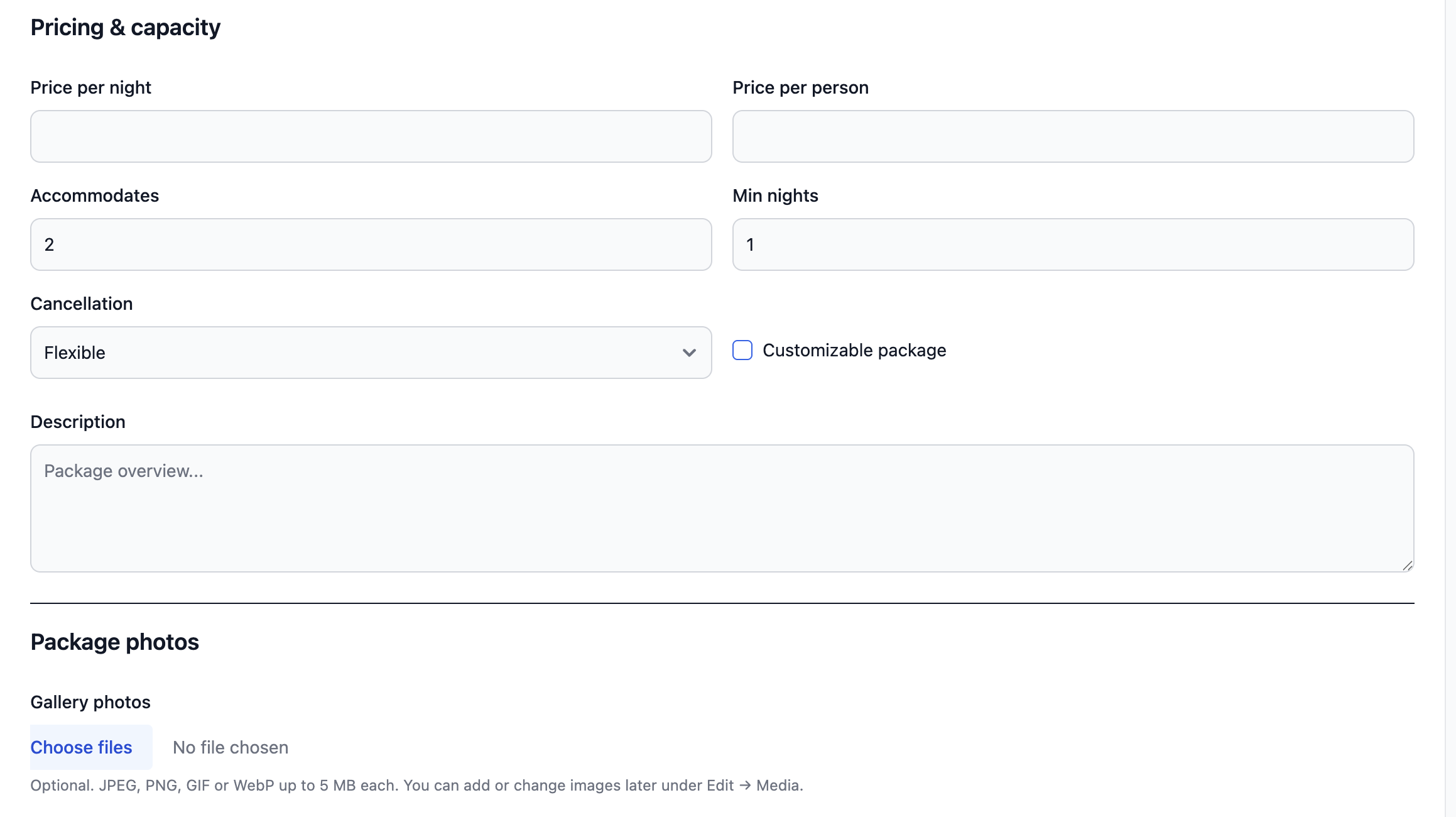Click the Gallery photos label
1456x817 pixels.
tap(90, 702)
